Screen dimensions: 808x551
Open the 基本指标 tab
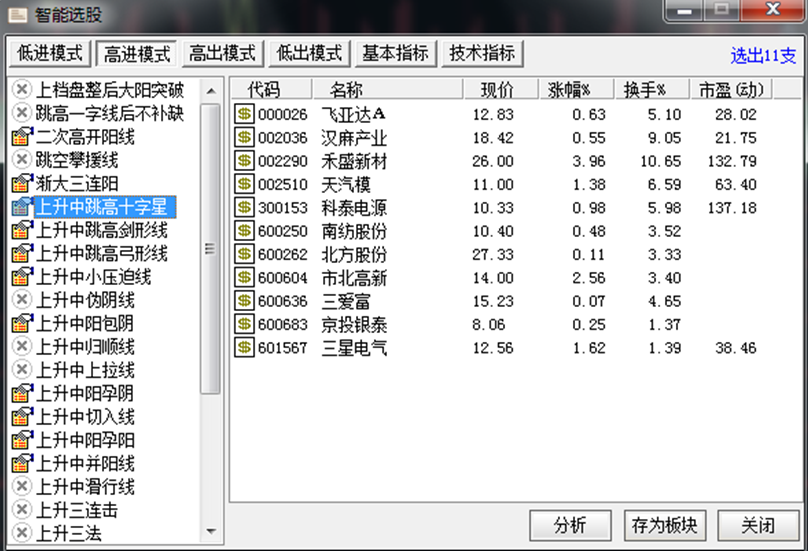pos(396,54)
